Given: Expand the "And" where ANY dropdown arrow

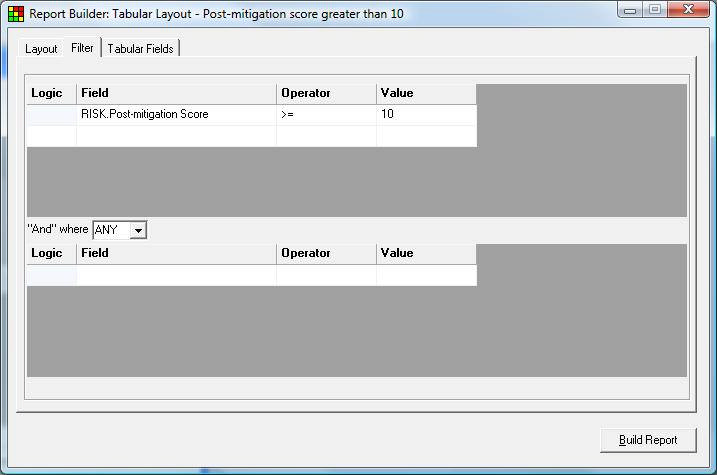Looking at the screenshot, I should (x=138, y=230).
